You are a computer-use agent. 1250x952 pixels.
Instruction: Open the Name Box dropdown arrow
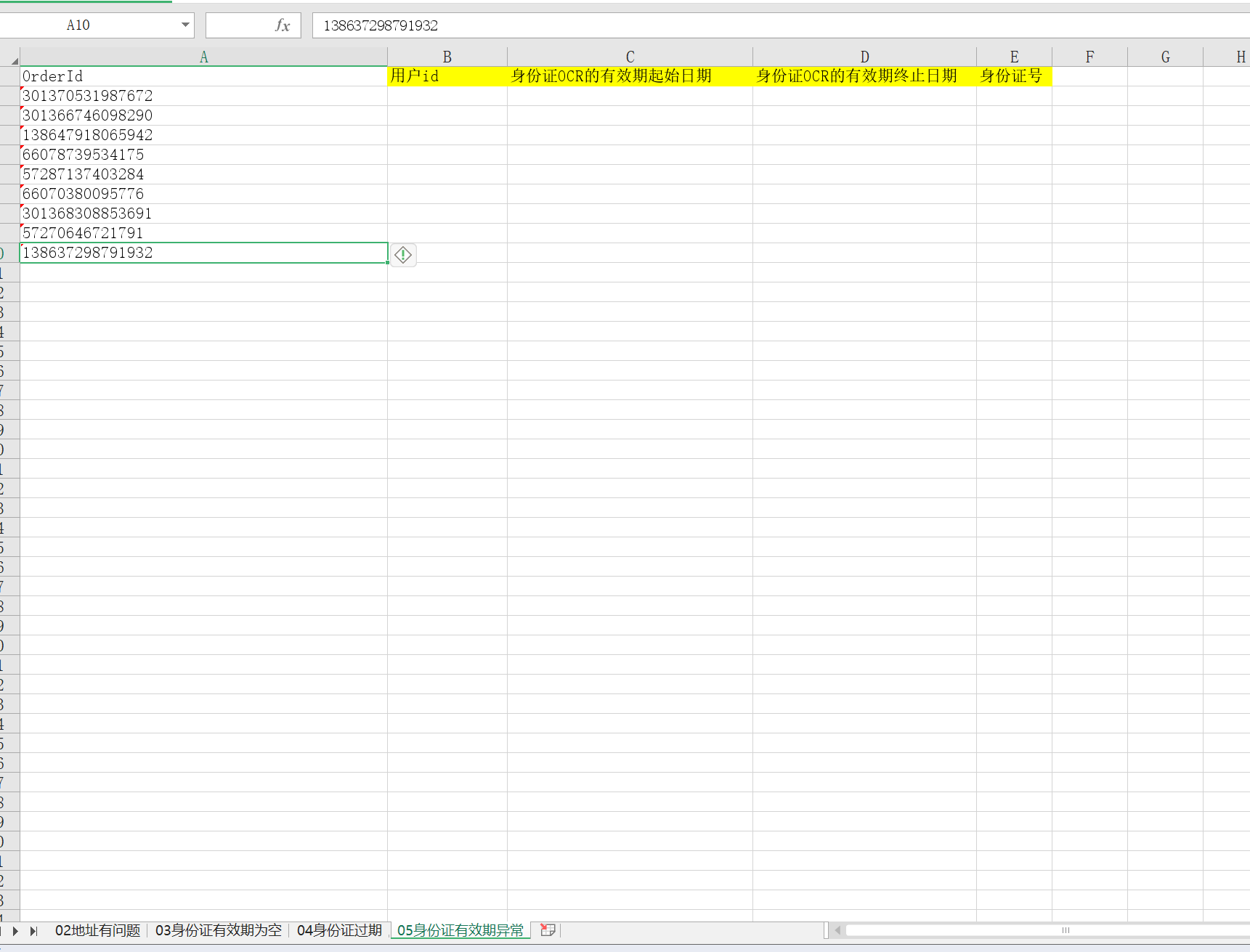tap(184, 25)
